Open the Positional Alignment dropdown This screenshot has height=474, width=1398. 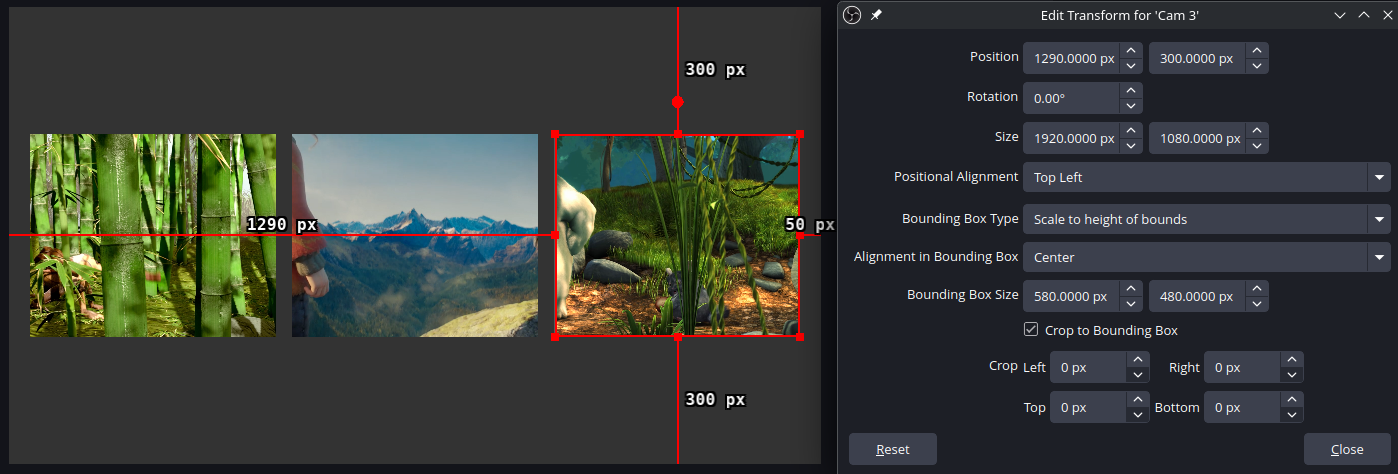pyautogui.click(x=1206, y=177)
